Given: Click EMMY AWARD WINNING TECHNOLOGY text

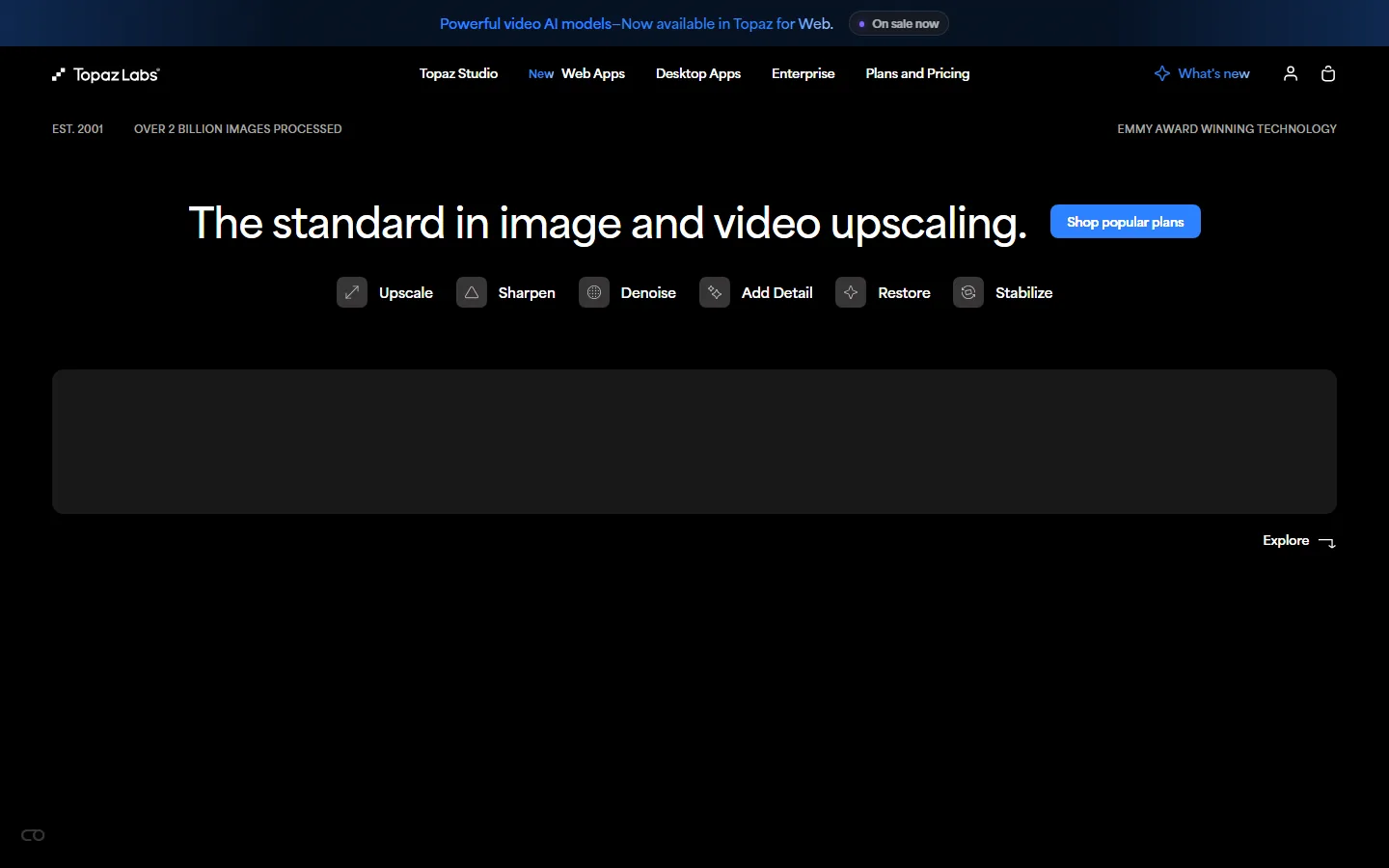Looking at the screenshot, I should pyautogui.click(x=1227, y=128).
